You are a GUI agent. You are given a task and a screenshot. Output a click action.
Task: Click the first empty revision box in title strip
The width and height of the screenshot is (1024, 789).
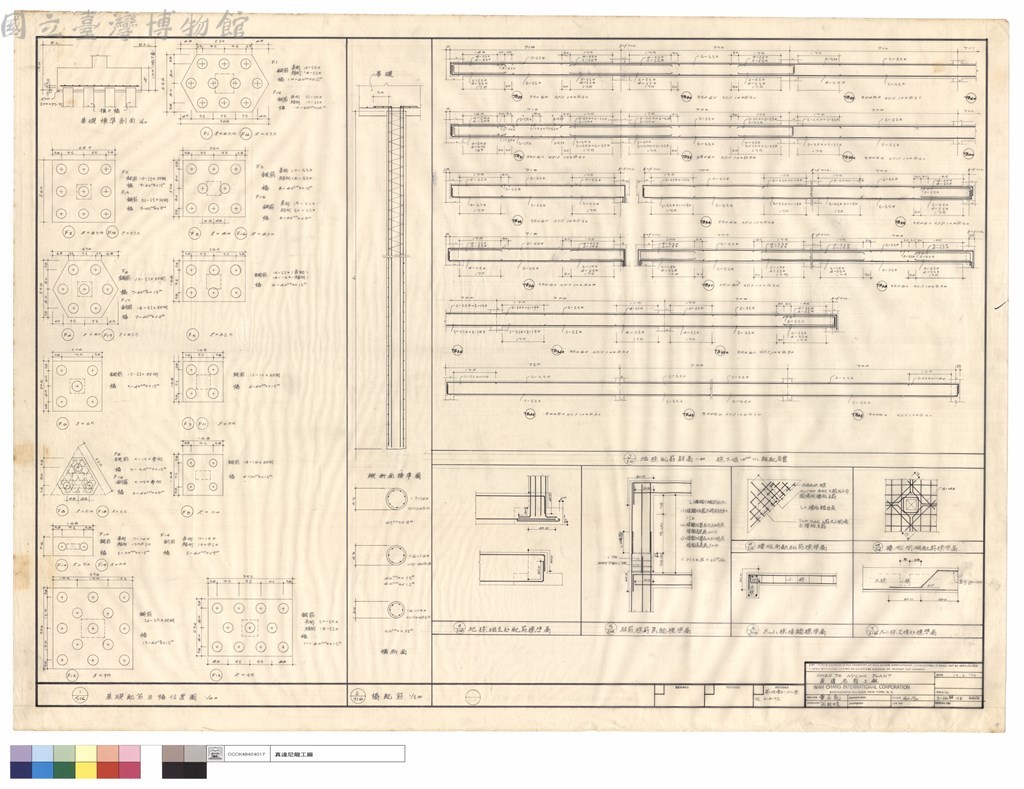click(x=679, y=695)
